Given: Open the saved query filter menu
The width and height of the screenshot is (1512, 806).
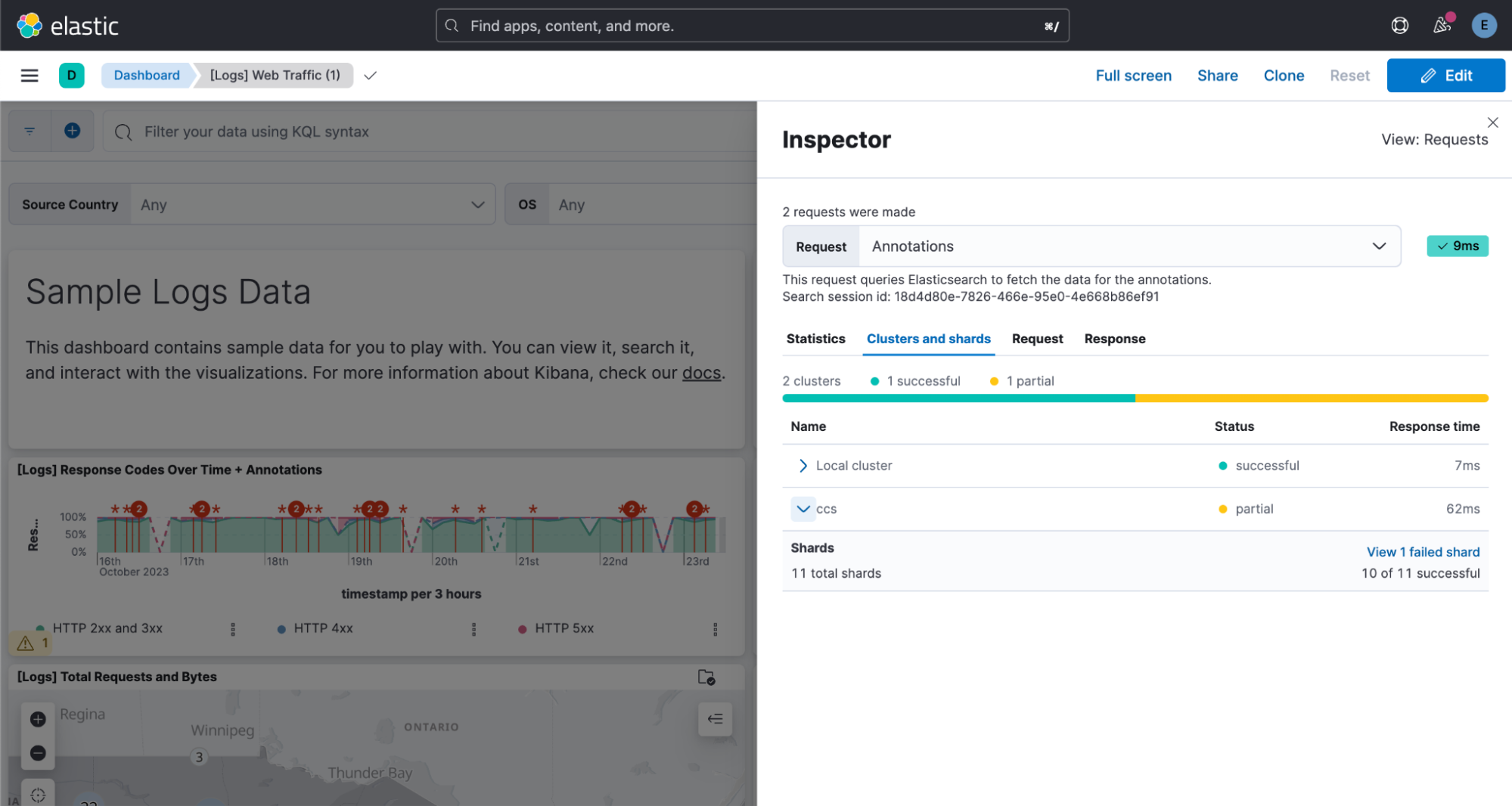Looking at the screenshot, I should (x=29, y=131).
